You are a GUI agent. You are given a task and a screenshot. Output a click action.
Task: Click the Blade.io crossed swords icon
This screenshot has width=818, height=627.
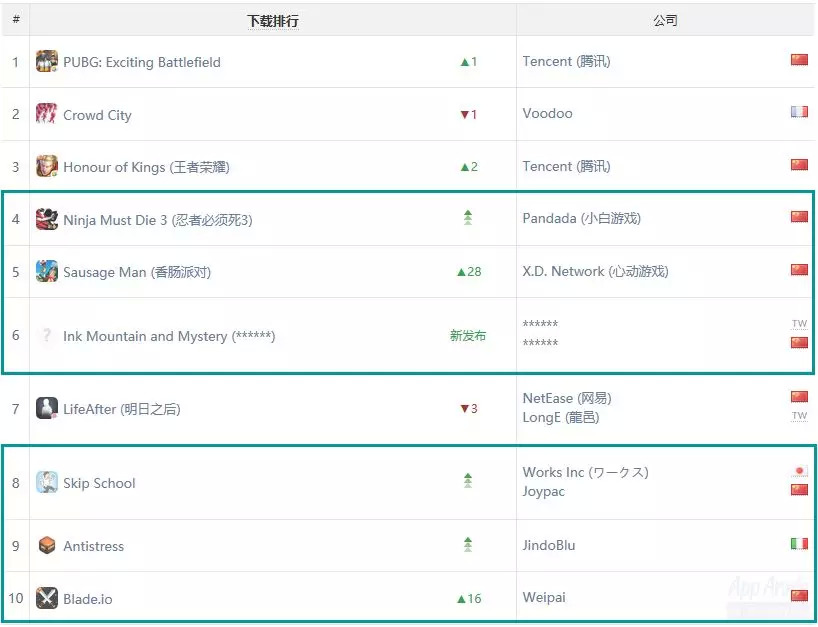47,598
